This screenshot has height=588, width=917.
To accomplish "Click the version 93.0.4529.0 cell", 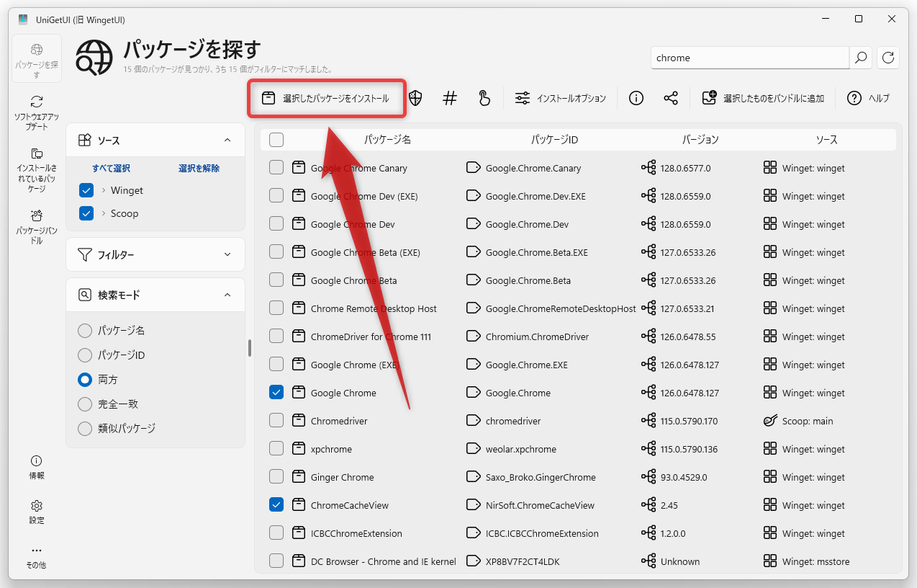I will point(684,477).
